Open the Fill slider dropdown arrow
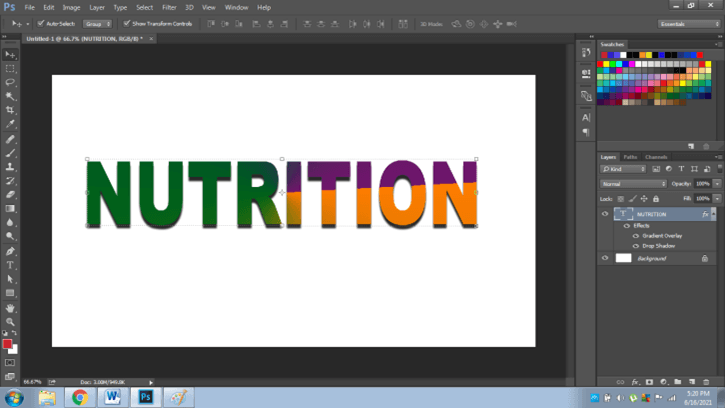The width and height of the screenshot is (725, 408). 717,199
